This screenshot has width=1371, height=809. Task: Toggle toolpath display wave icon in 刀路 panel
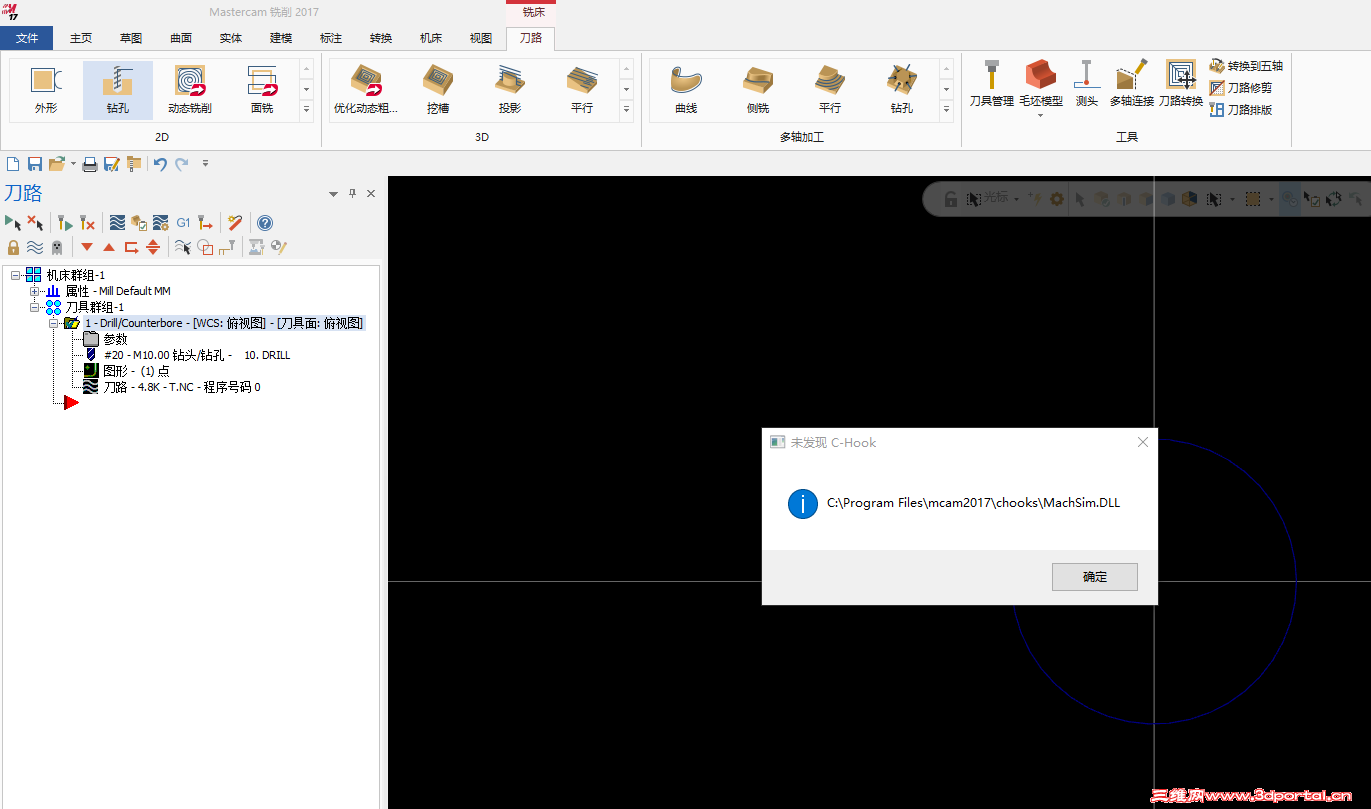point(35,247)
